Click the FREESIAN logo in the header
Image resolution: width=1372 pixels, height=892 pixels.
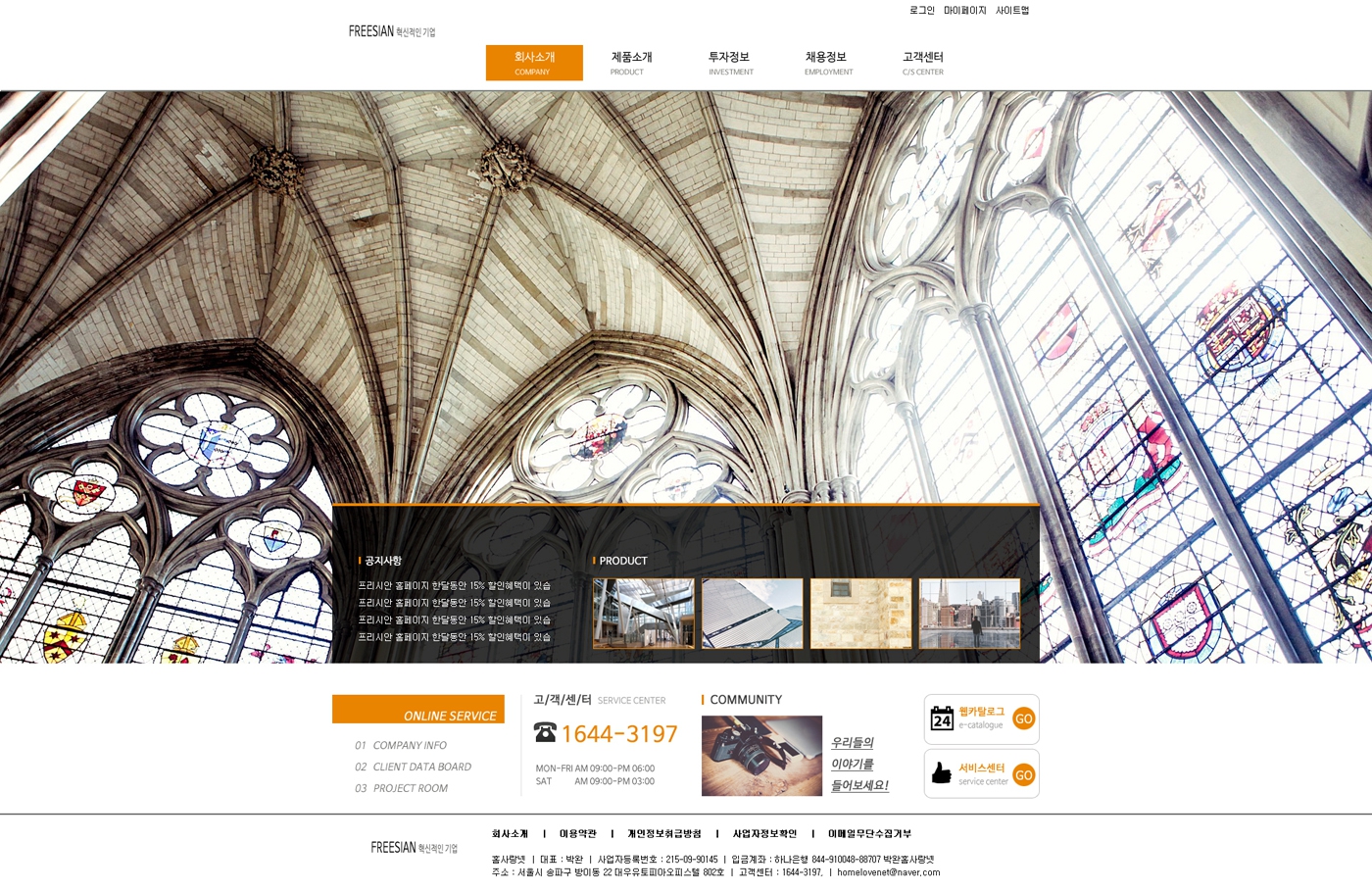coord(391,31)
